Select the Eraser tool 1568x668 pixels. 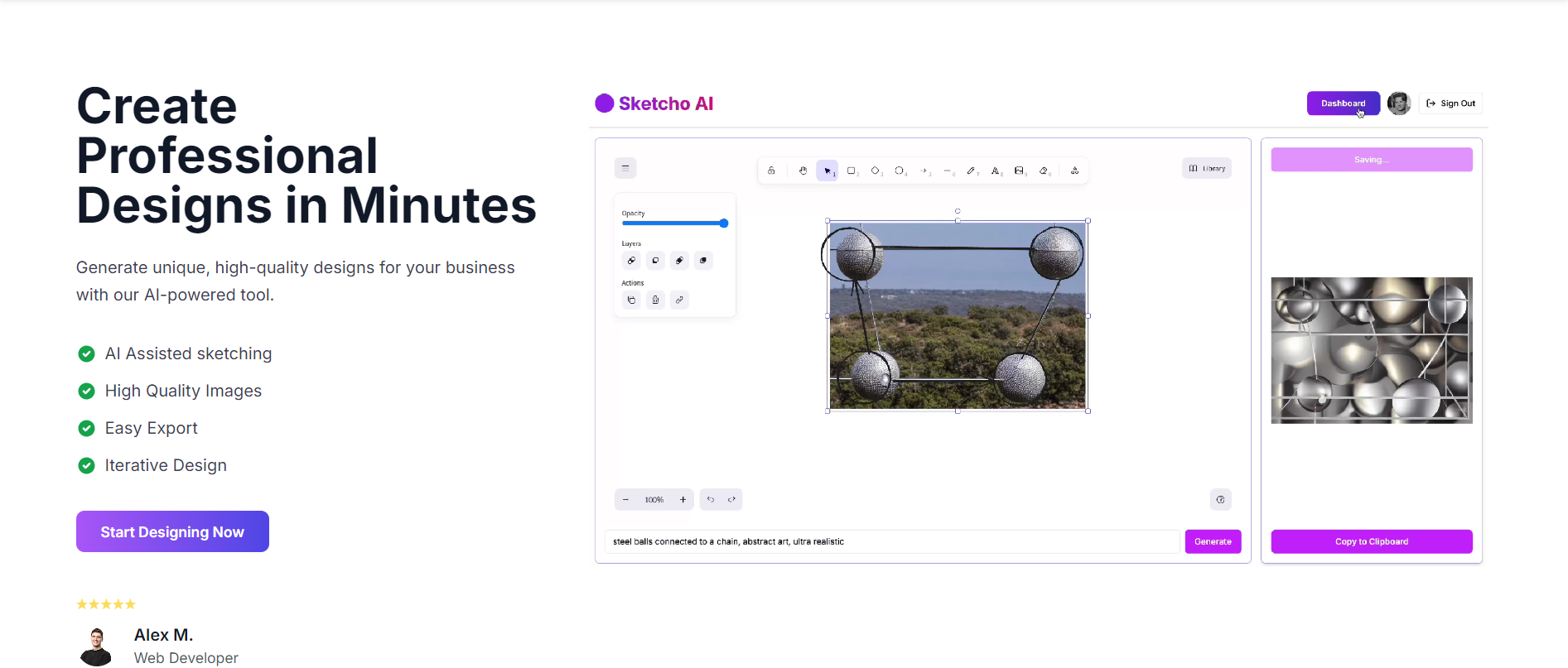1045,171
